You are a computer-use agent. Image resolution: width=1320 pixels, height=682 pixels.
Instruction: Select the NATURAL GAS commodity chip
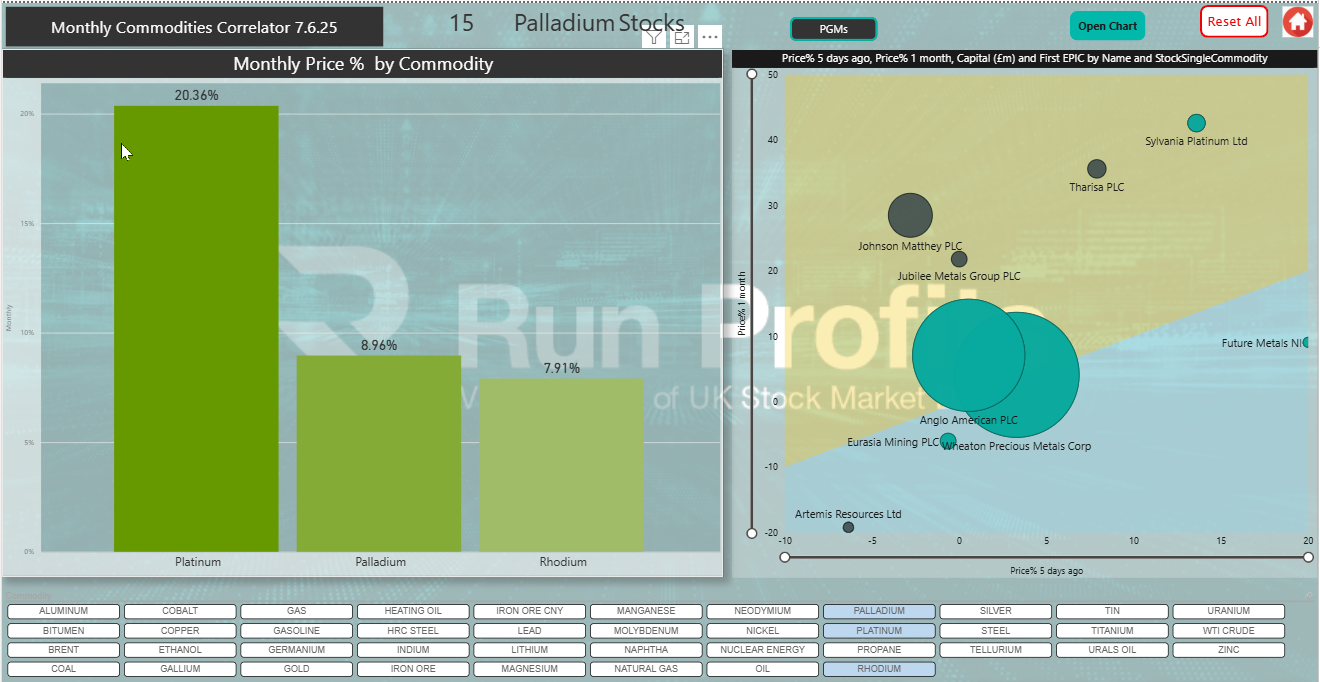646,669
